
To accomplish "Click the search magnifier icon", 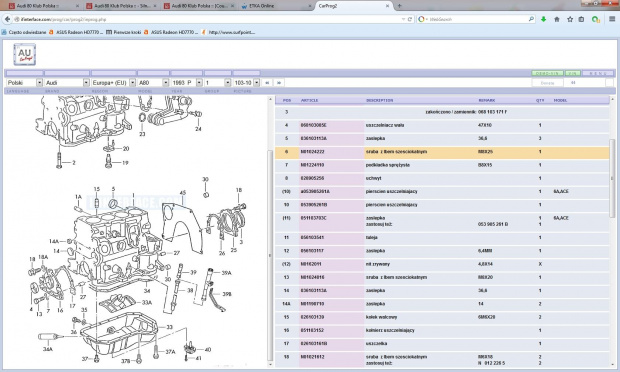I will point(531,19).
